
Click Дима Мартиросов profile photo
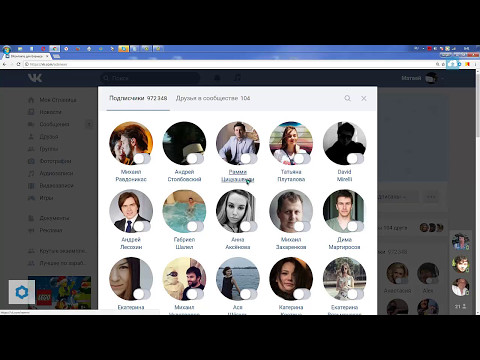344,211
